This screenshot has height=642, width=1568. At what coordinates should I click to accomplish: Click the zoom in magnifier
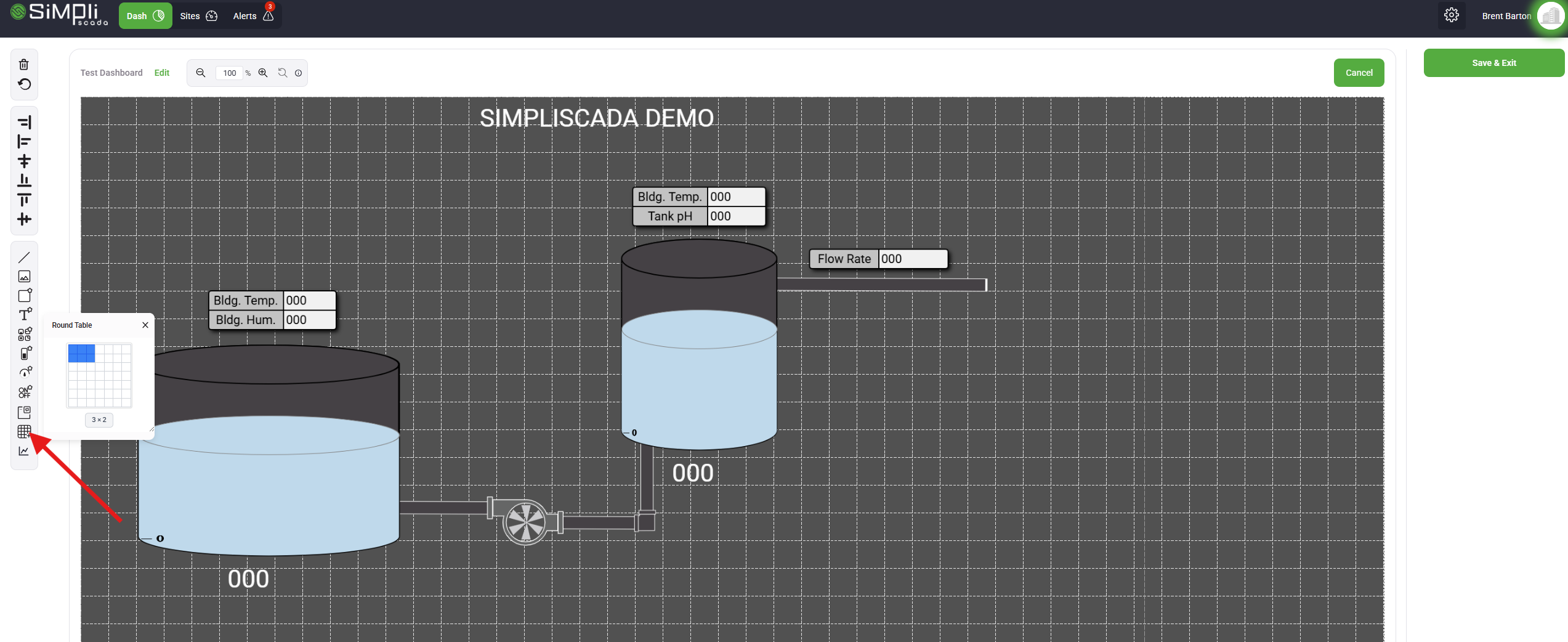pyautogui.click(x=263, y=73)
